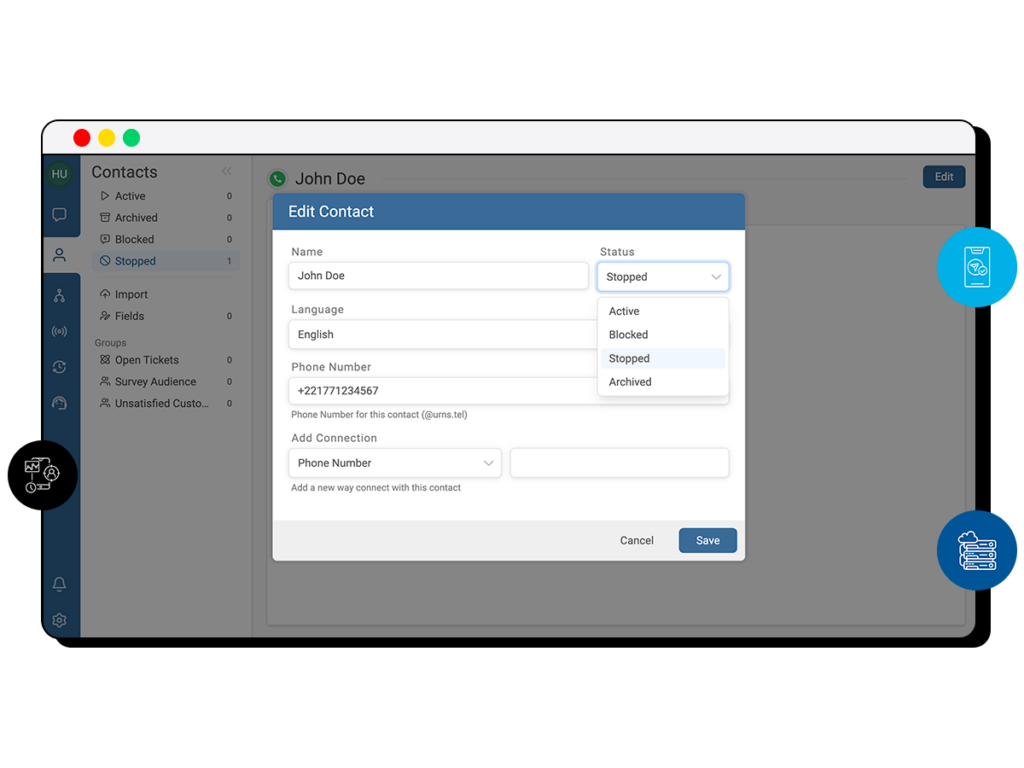This screenshot has width=1024, height=768.
Task: Click the Survey Audience group icon
Action: click(x=104, y=381)
